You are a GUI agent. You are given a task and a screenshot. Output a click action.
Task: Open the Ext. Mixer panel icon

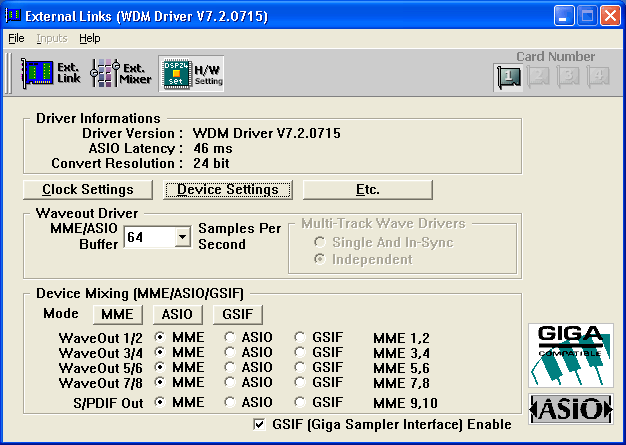[121, 73]
